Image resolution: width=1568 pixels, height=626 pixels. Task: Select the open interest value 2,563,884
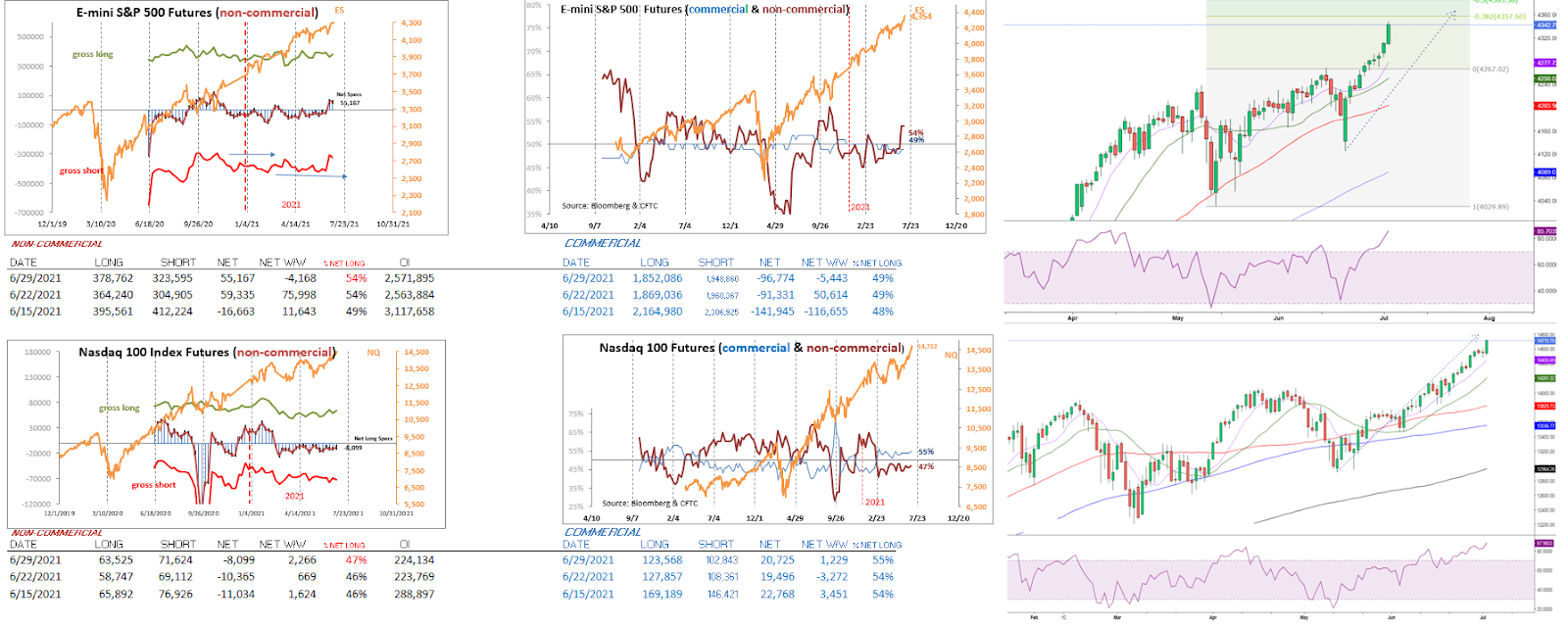click(x=410, y=295)
